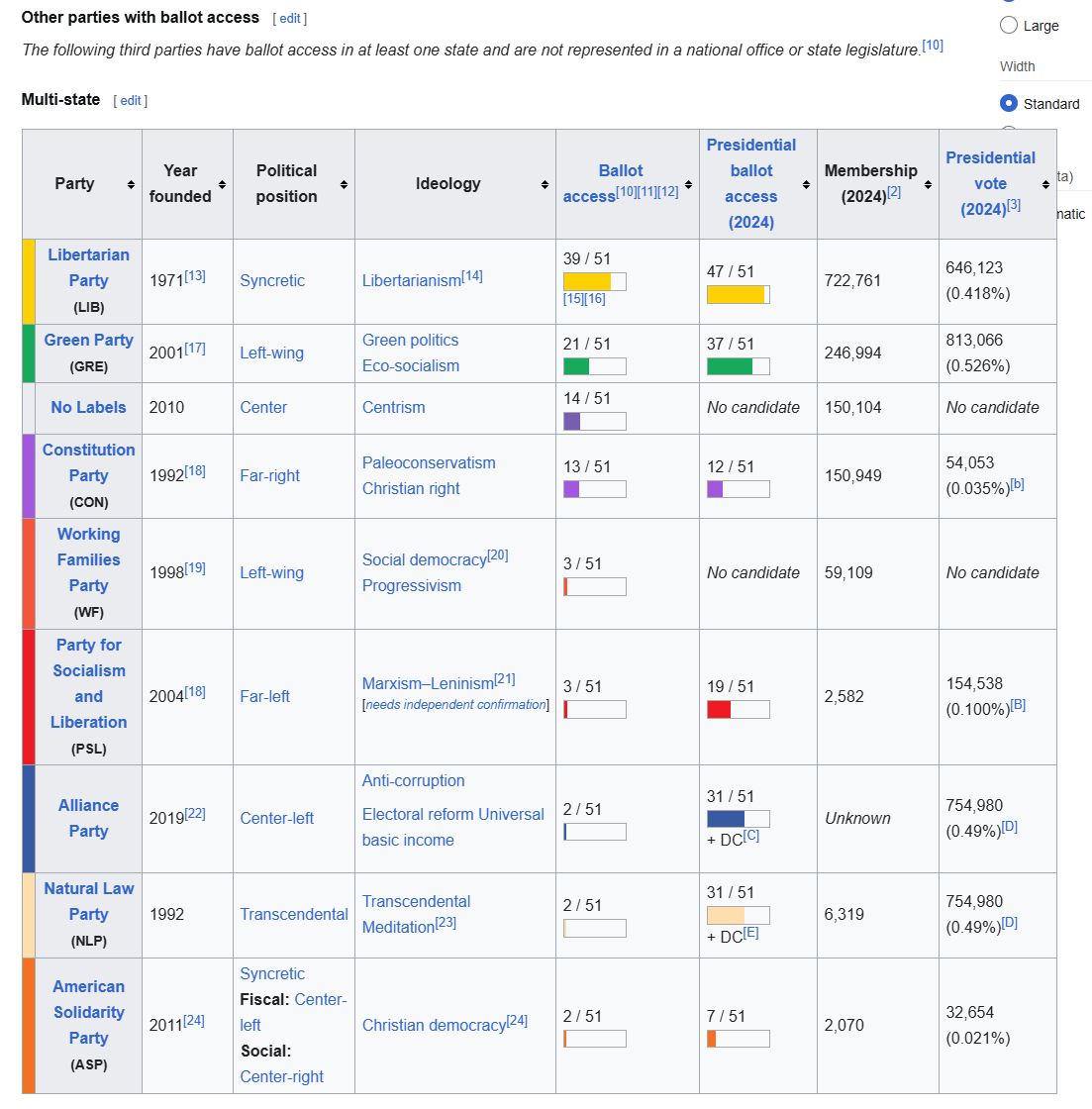Screen dimensions: 1092x1109
Task: Select the Standard width radio button
Action: pos(1009,103)
